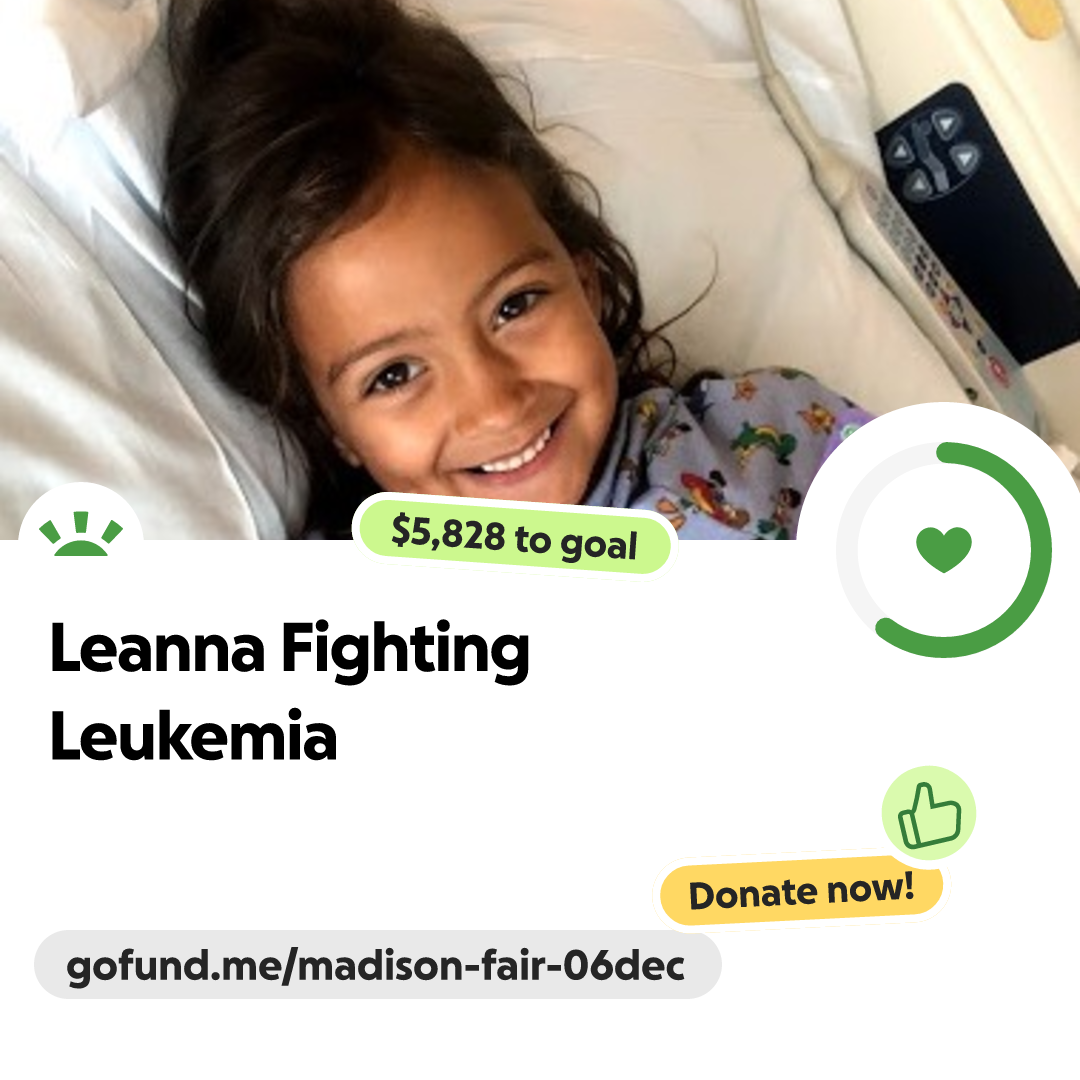The image size is (1080, 1080).
Task: Tap the green heart icon inside ring
Action: [944, 549]
